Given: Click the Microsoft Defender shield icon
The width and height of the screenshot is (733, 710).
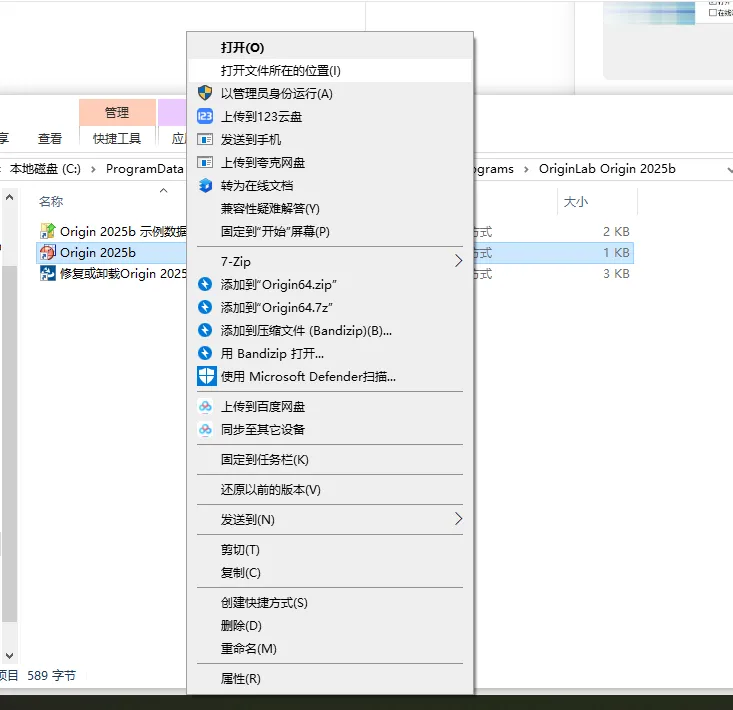Looking at the screenshot, I should 206,376.
